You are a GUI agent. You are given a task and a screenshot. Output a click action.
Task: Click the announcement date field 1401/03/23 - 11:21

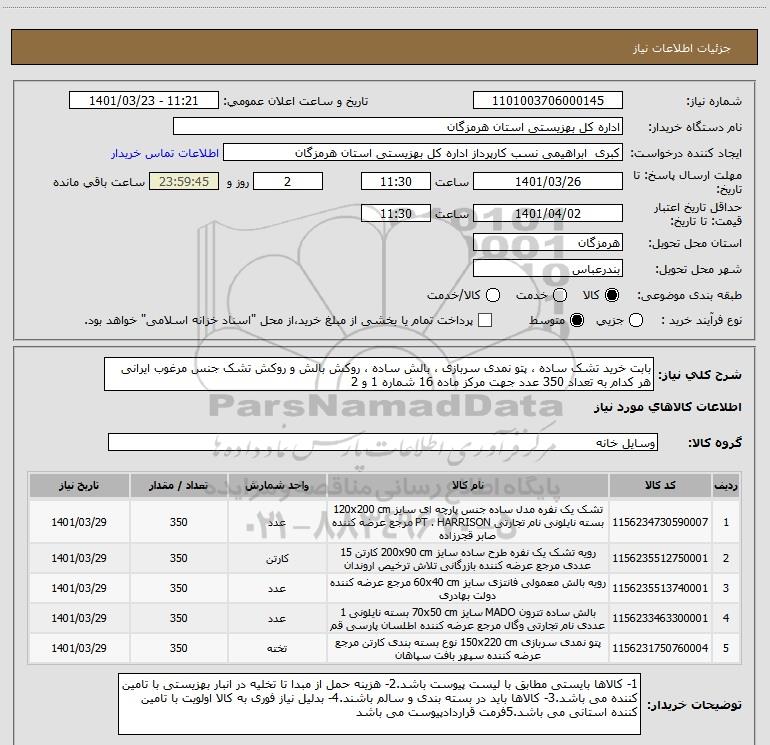click(x=143, y=101)
